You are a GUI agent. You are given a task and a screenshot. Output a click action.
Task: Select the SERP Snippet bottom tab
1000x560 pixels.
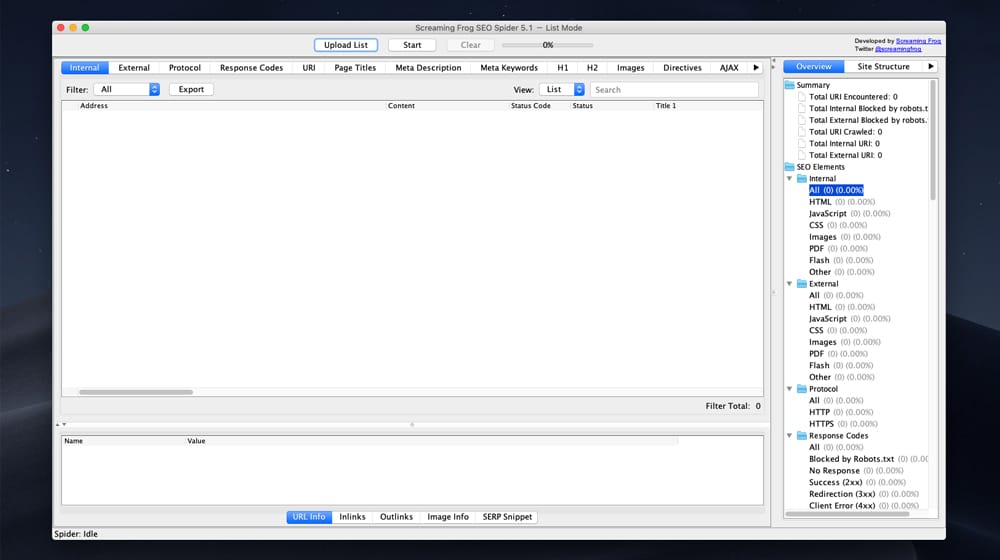tap(507, 517)
